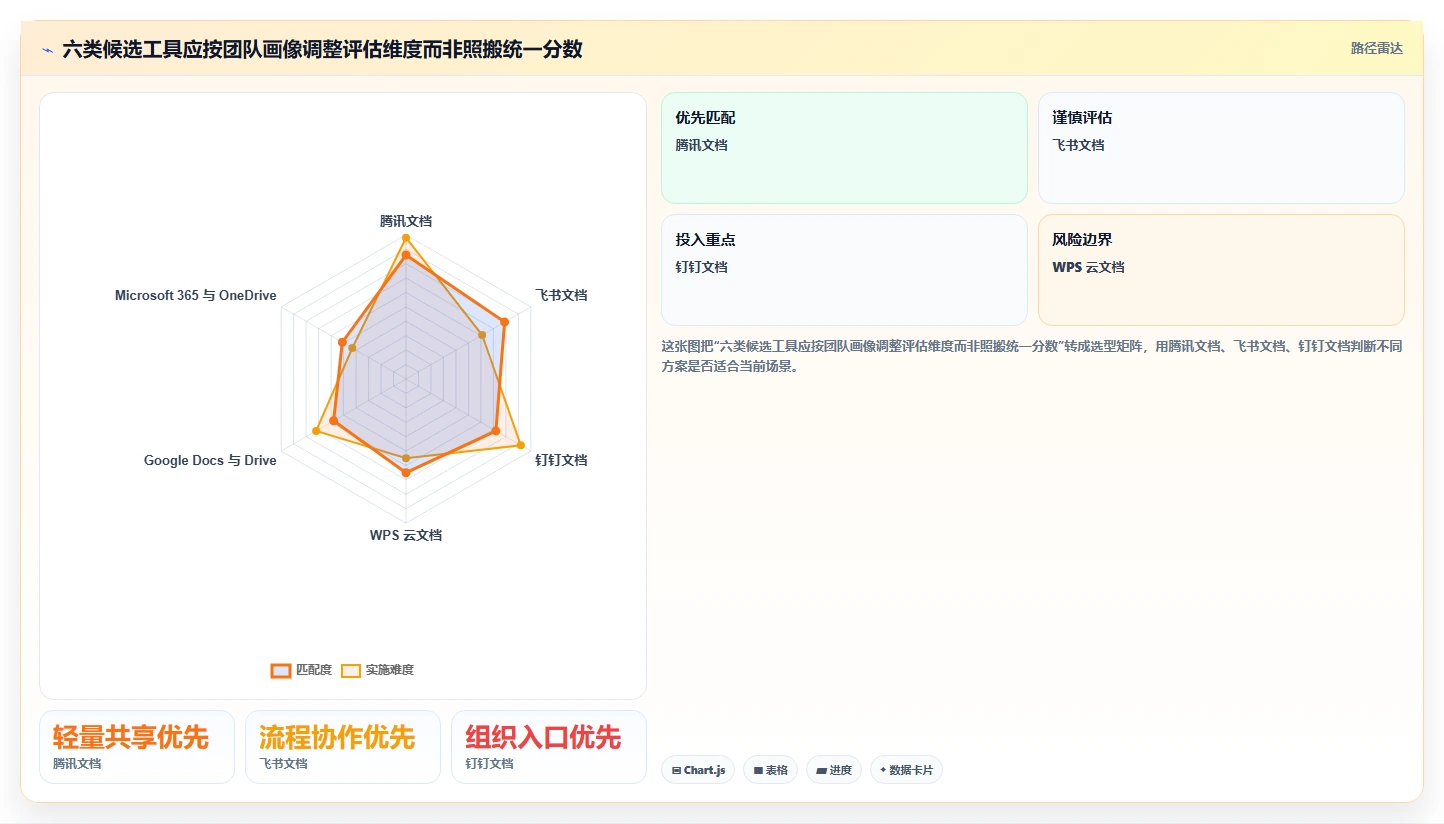1444x824 pixels.
Task: Click the WPS 云文档 axis label on radar
Action: [406, 535]
